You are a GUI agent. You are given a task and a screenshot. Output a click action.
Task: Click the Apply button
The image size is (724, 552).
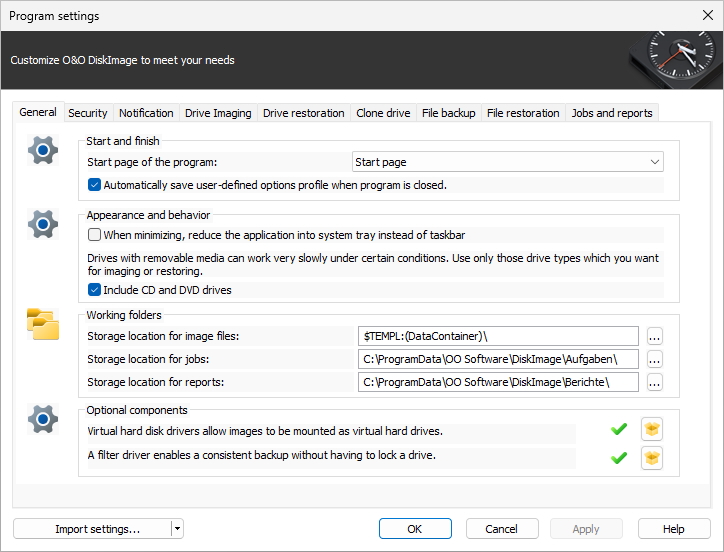pyautogui.click(x=586, y=528)
